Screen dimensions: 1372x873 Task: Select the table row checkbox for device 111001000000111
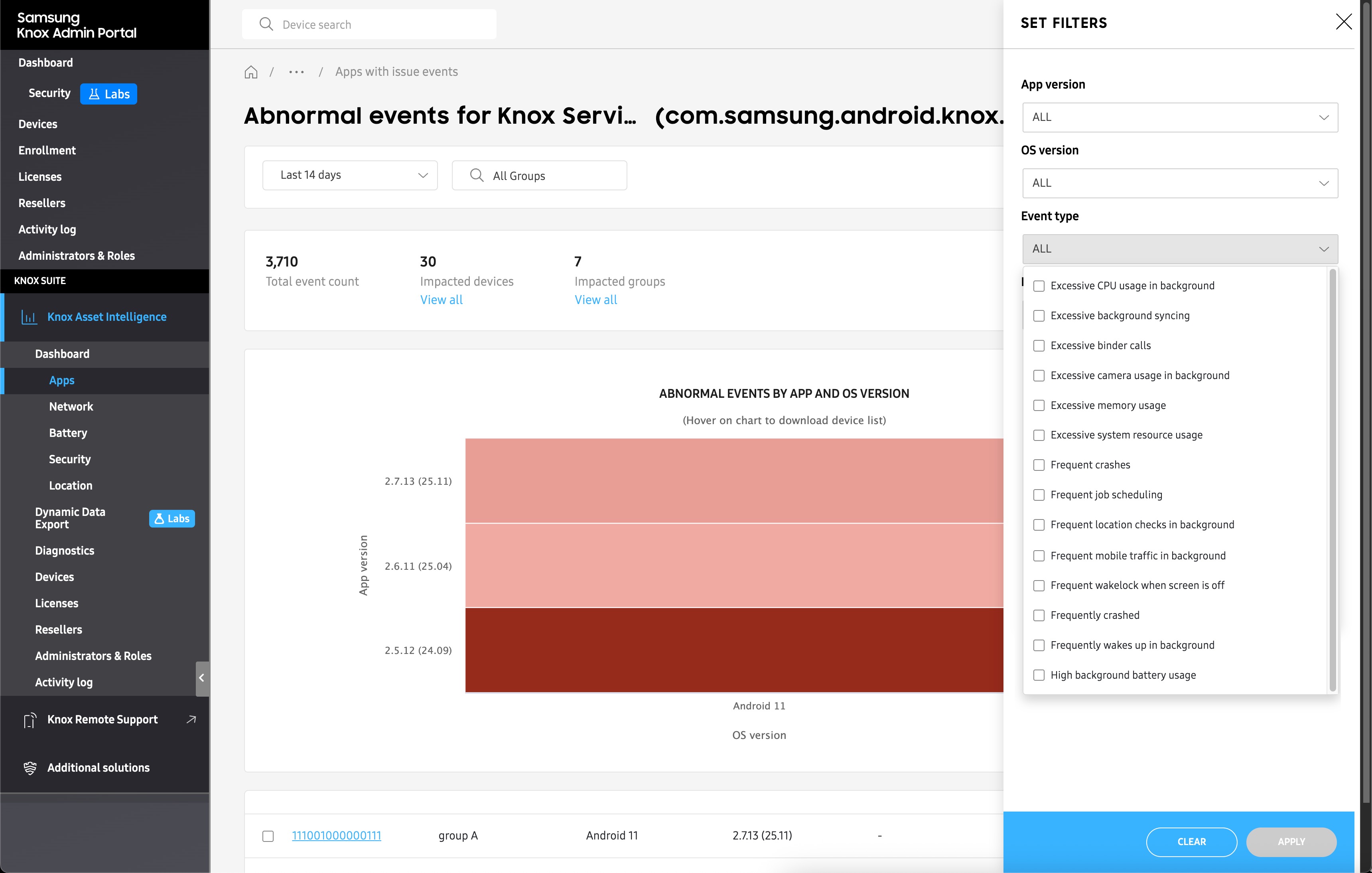tap(268, 836)
